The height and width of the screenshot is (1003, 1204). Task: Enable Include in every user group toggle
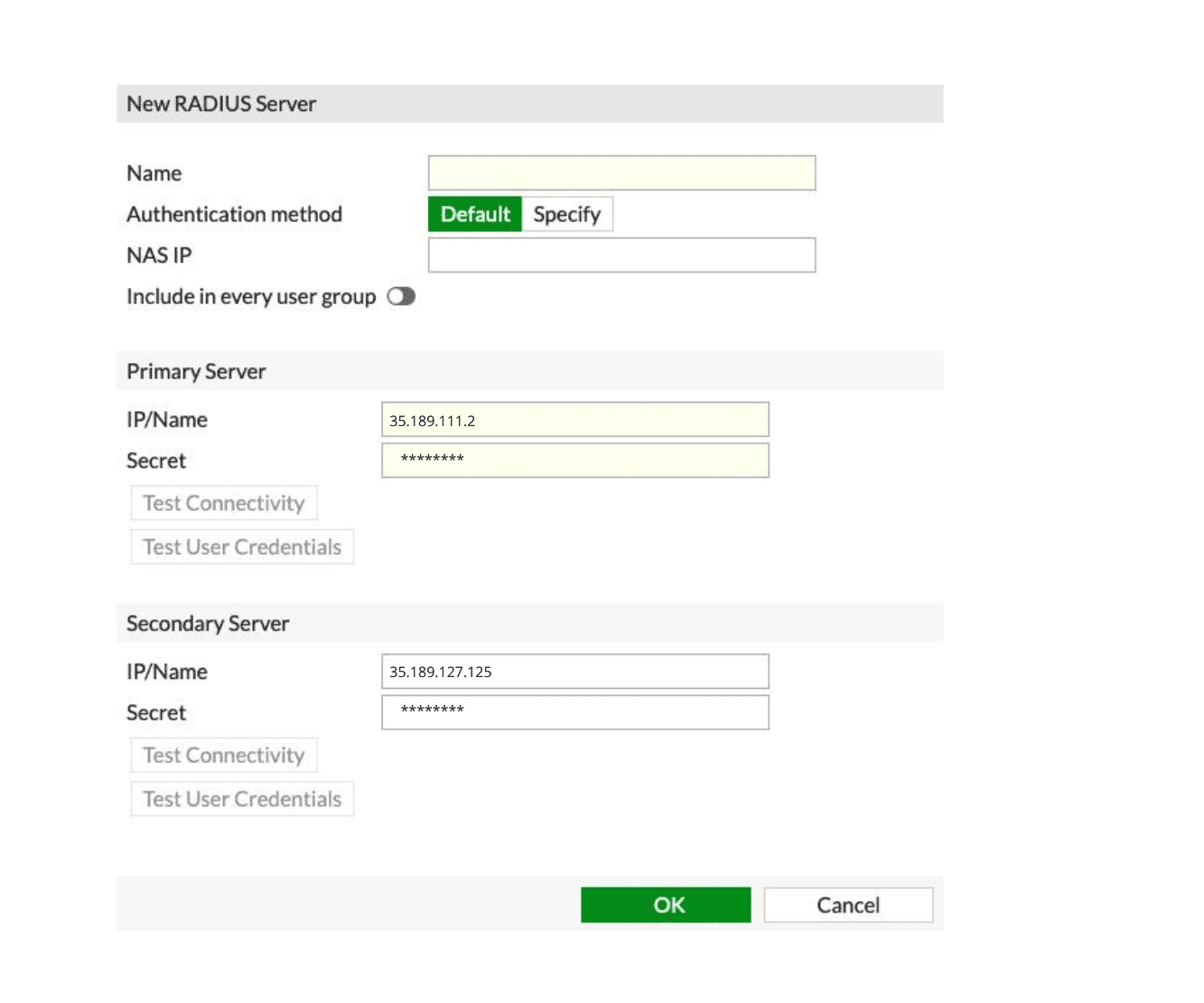pos(401,297)
